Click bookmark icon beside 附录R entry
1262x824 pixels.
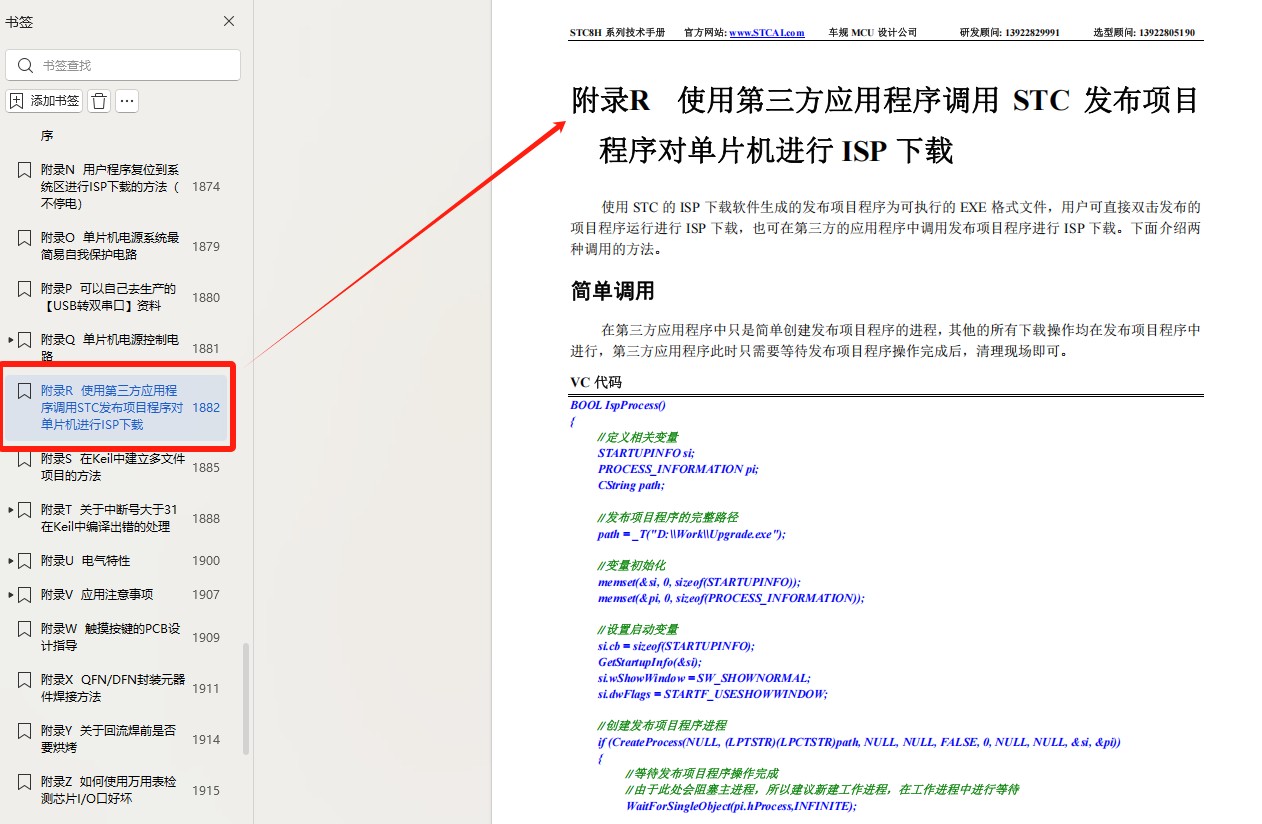point(25,391)
